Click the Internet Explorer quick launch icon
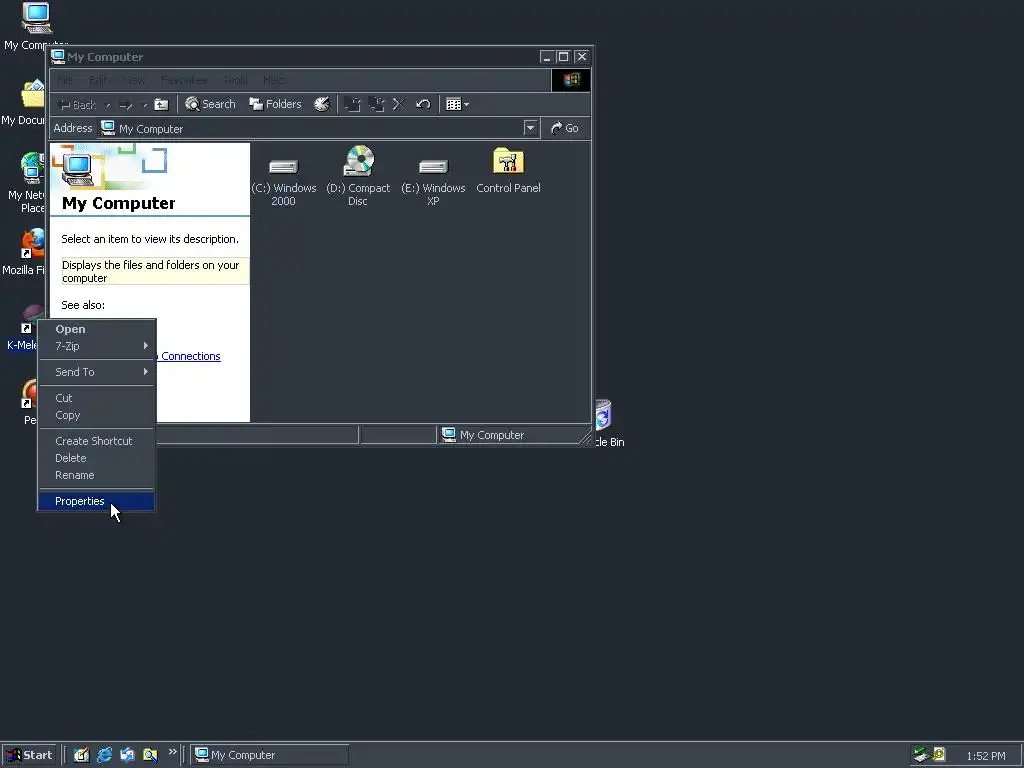The height and width of the screenshot is (768, 1024). click(104, 755)
